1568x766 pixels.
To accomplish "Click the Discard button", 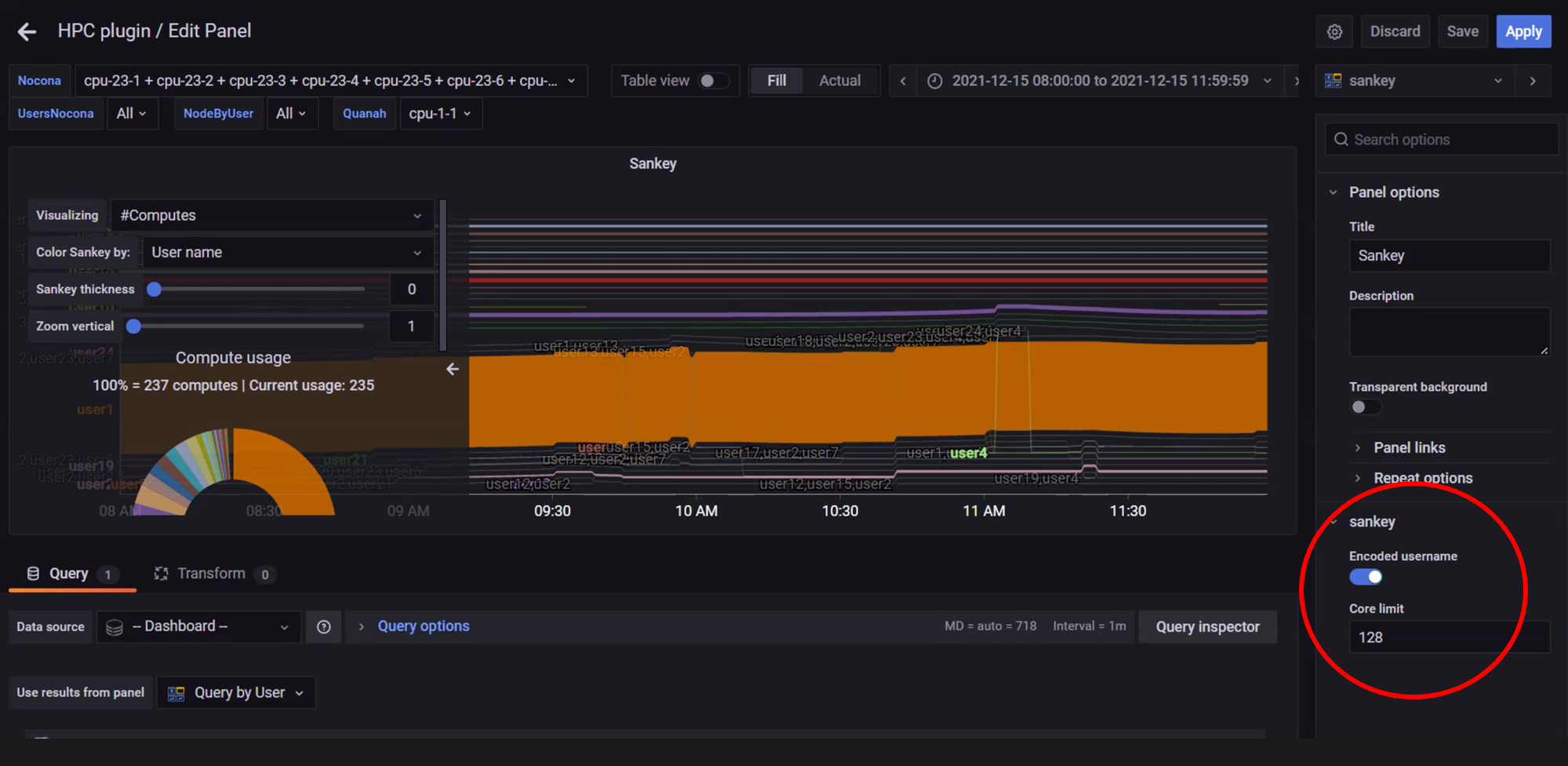I will tap(1395, 31).
